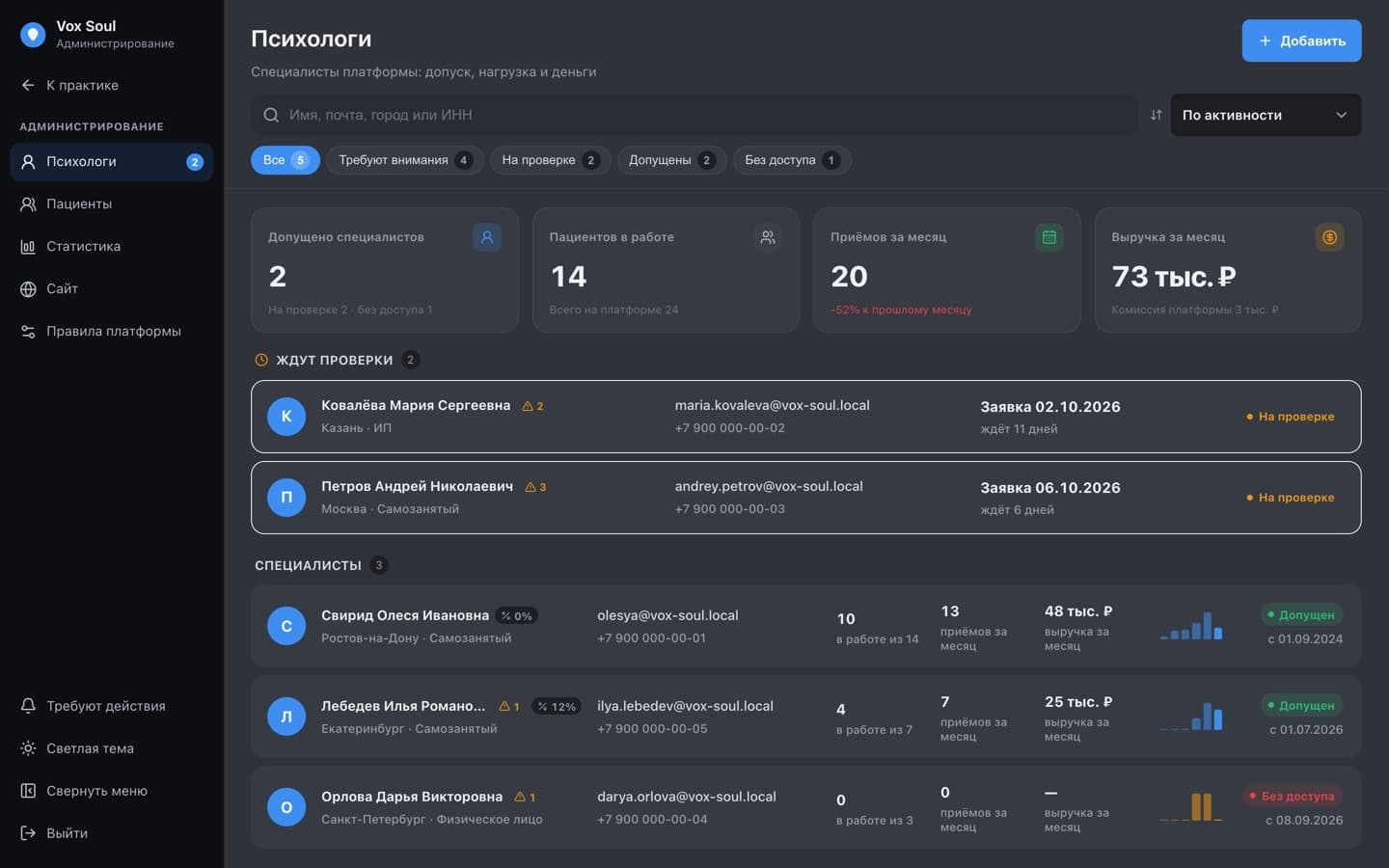Image resolution: width=1389 pixels, height=868 pixels.
Task: Click warning triangle next to Орлова Дарья Викторовна
Action: tap(520, 798)
